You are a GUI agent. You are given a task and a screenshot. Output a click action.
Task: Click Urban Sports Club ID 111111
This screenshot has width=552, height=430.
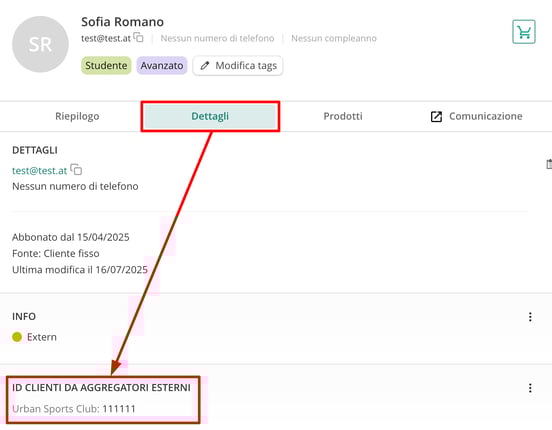click(74, 409)
